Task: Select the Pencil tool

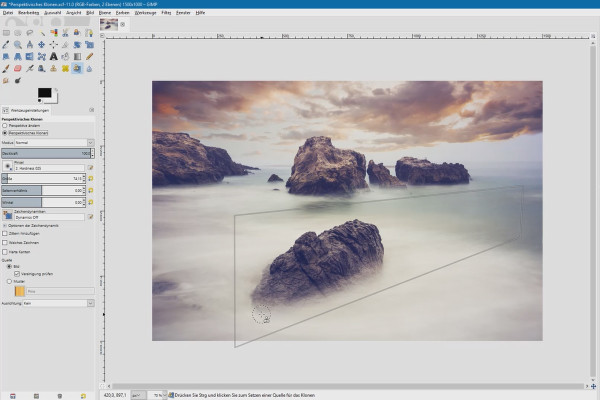Action: (x=89, y=57)
